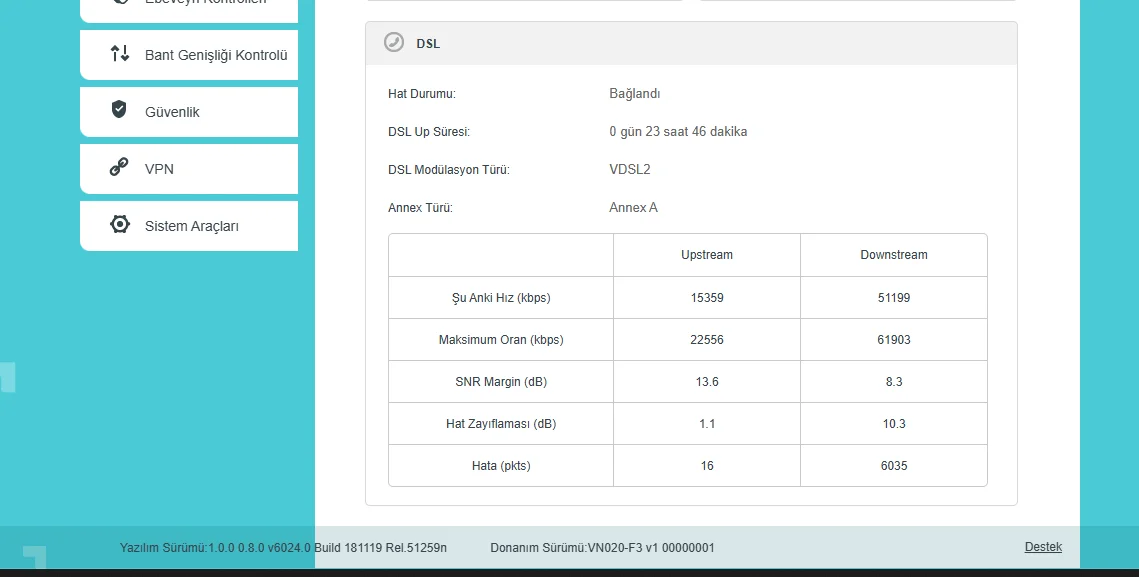Screen dimensions: 1139x577
Task: Click the Güvenlik shield icon
Action: click(119, 110)
